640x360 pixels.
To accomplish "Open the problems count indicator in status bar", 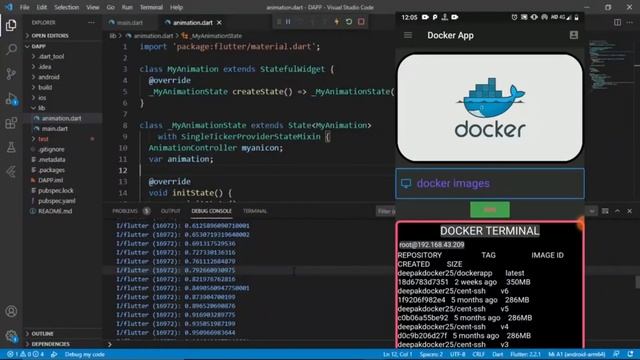I will point(25,354).
